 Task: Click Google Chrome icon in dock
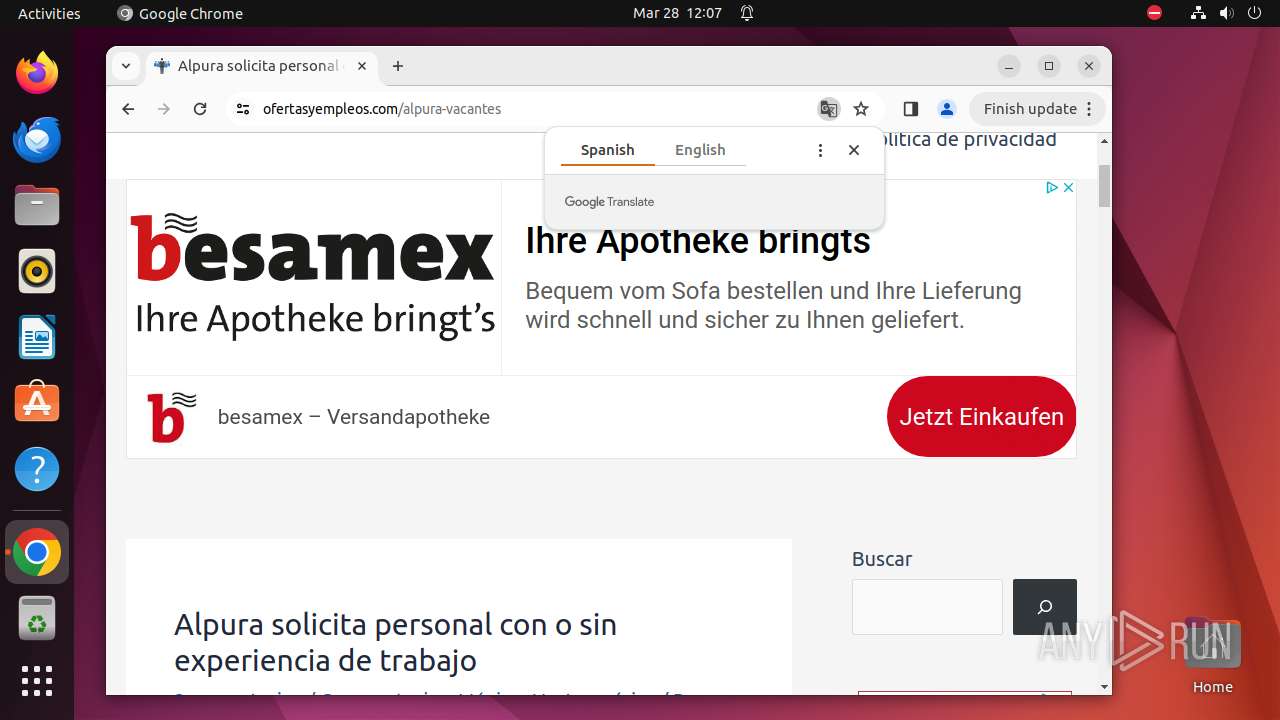click(x=37, y=552)
